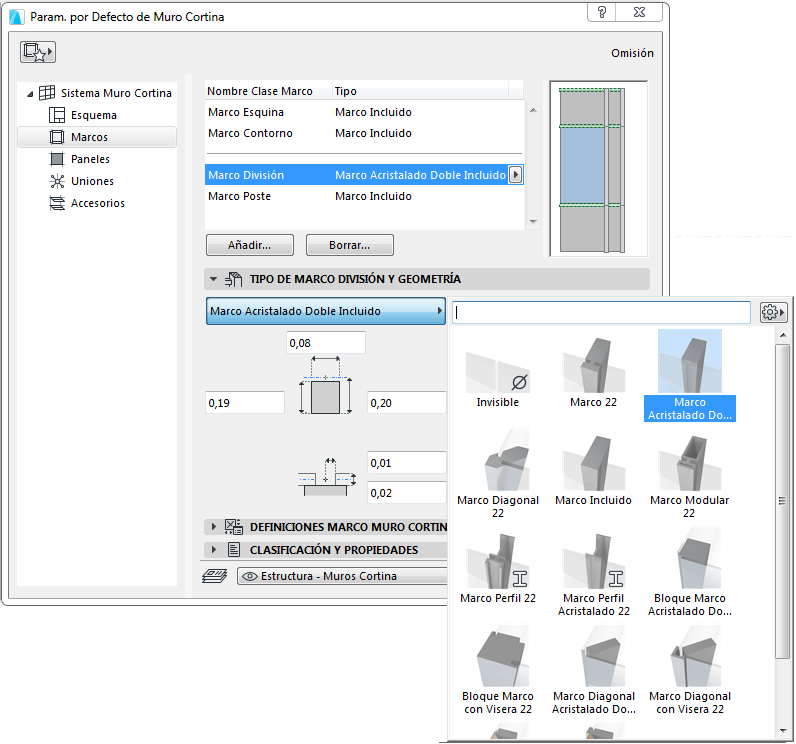
Task: Click the help question mark button
Action: coord(602,12)
